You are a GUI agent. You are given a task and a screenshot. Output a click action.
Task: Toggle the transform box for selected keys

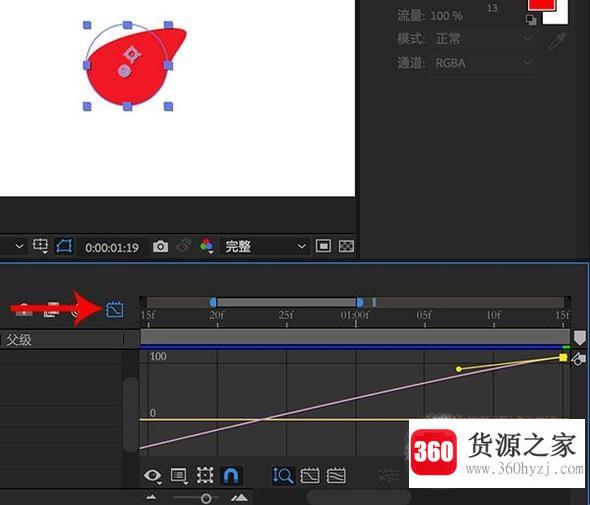click(x=205, y=476)
